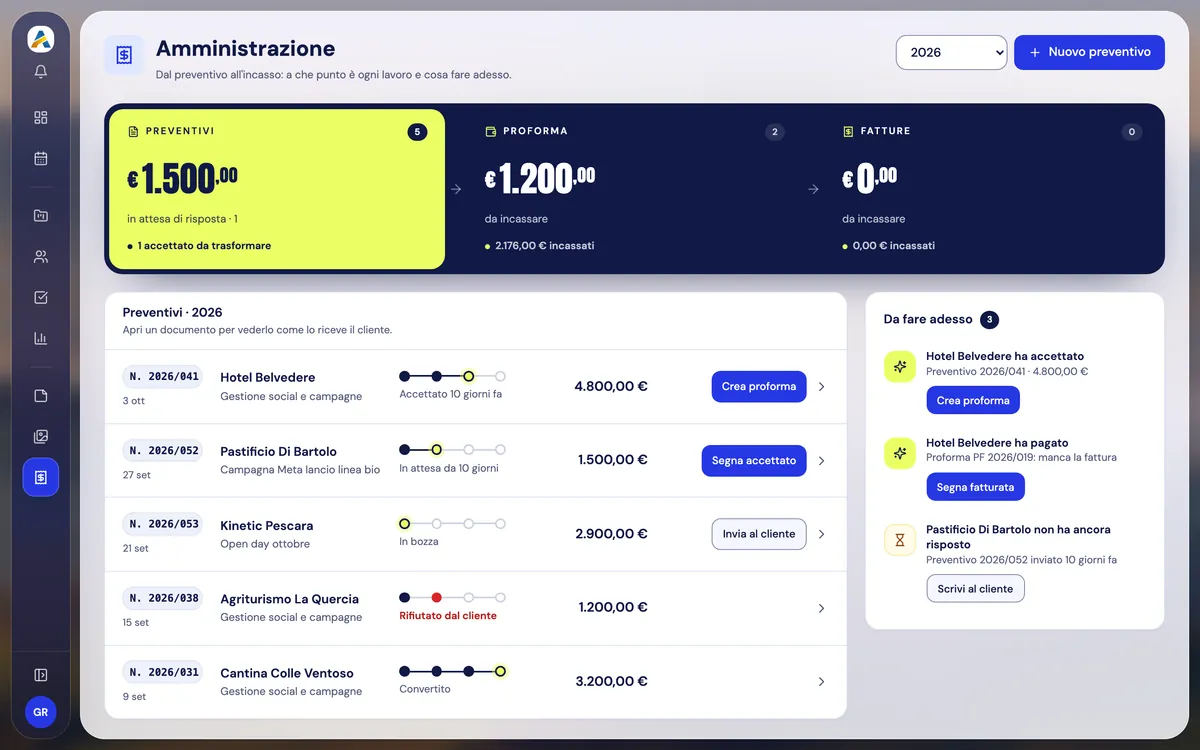Image resolution: width=1200 pixels, height=750 pixels.
Task: Click the GR user avatar
Action: (41, 712)
